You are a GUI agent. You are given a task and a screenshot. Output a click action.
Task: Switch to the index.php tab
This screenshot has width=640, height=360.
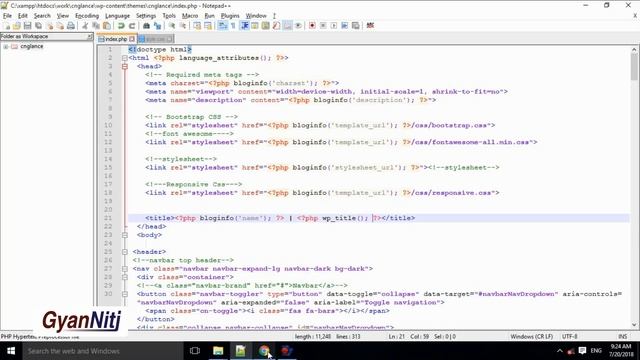(x=116, y=39)
